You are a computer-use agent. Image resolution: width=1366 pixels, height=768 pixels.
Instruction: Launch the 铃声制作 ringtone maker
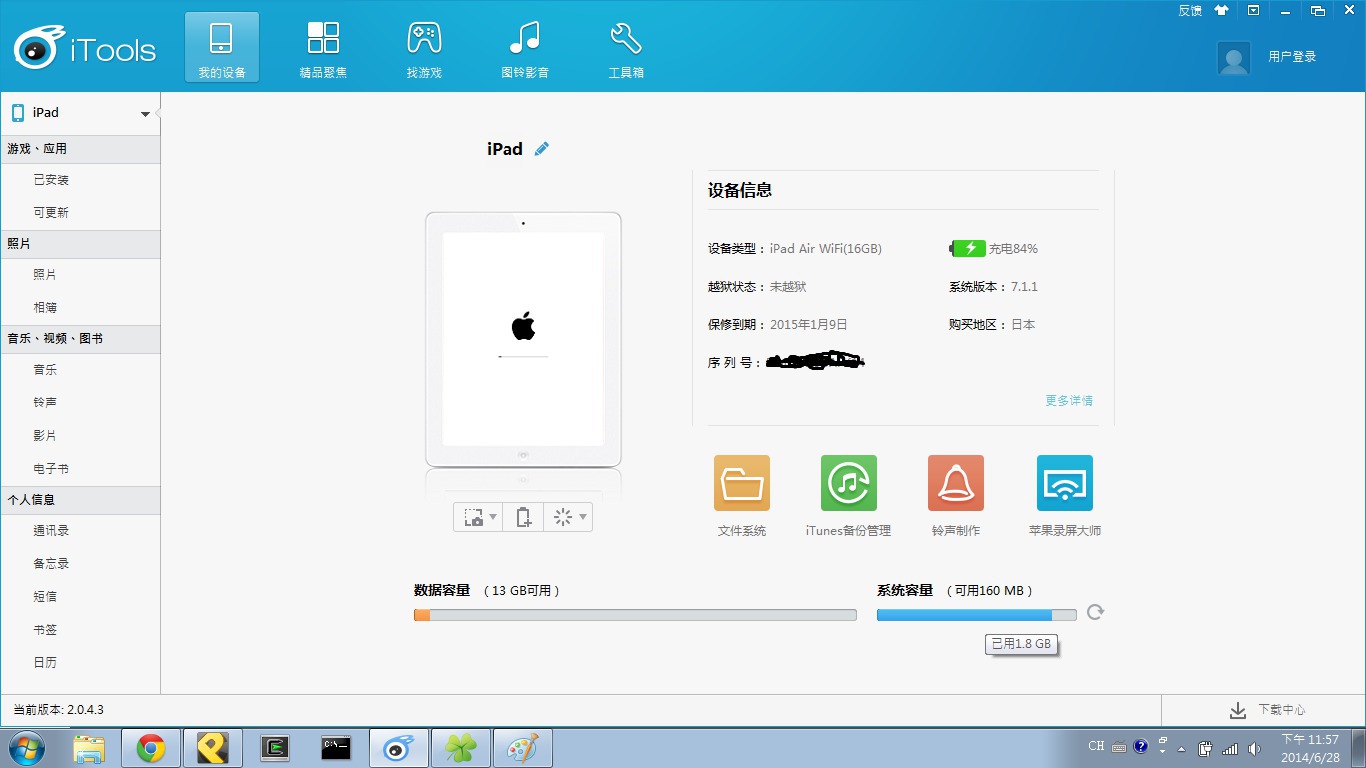[x=955, y=484]
